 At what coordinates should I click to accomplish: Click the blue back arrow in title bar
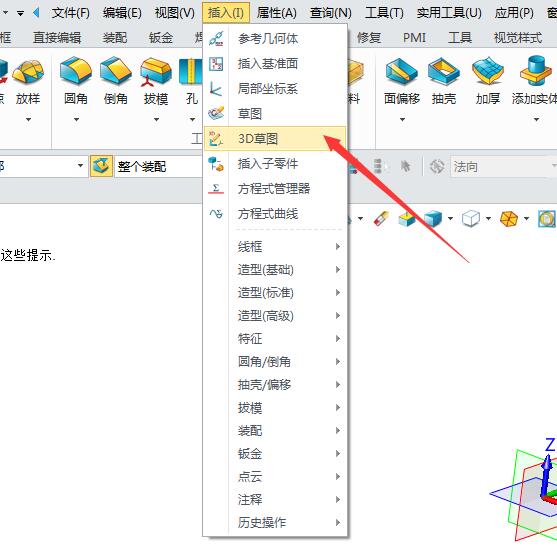click(x=36, y=13)
